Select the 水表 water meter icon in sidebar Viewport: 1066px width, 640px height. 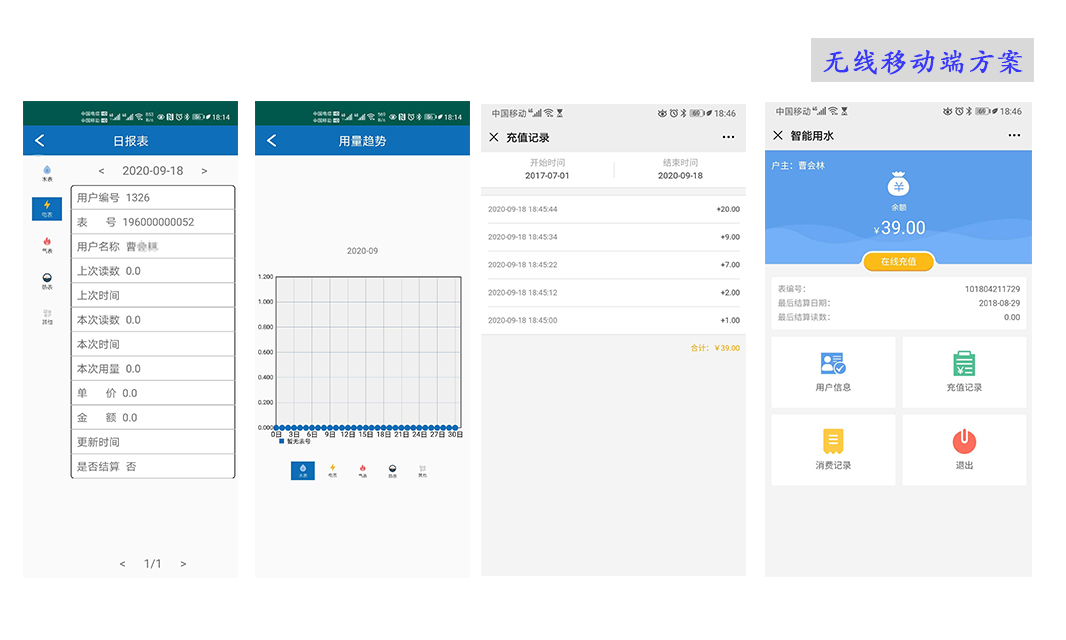46,170
